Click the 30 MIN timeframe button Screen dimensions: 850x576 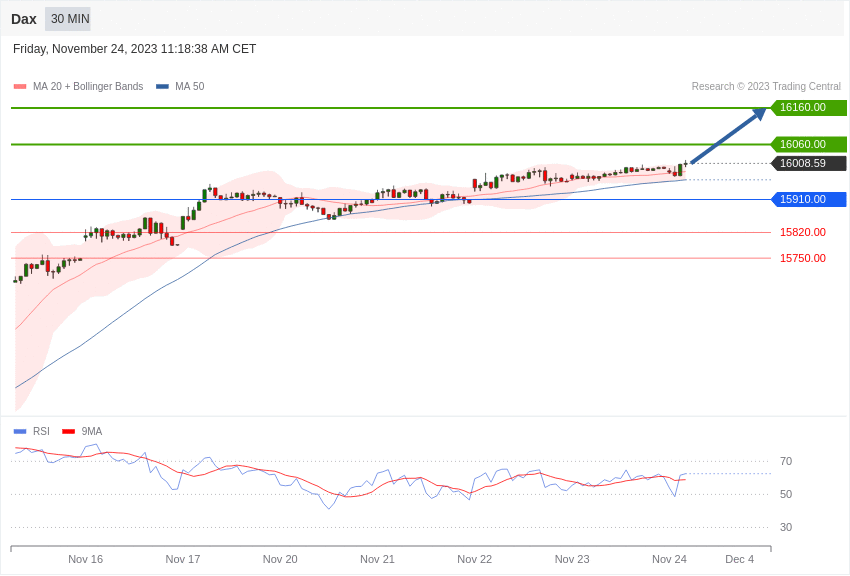tap(68, 19)
